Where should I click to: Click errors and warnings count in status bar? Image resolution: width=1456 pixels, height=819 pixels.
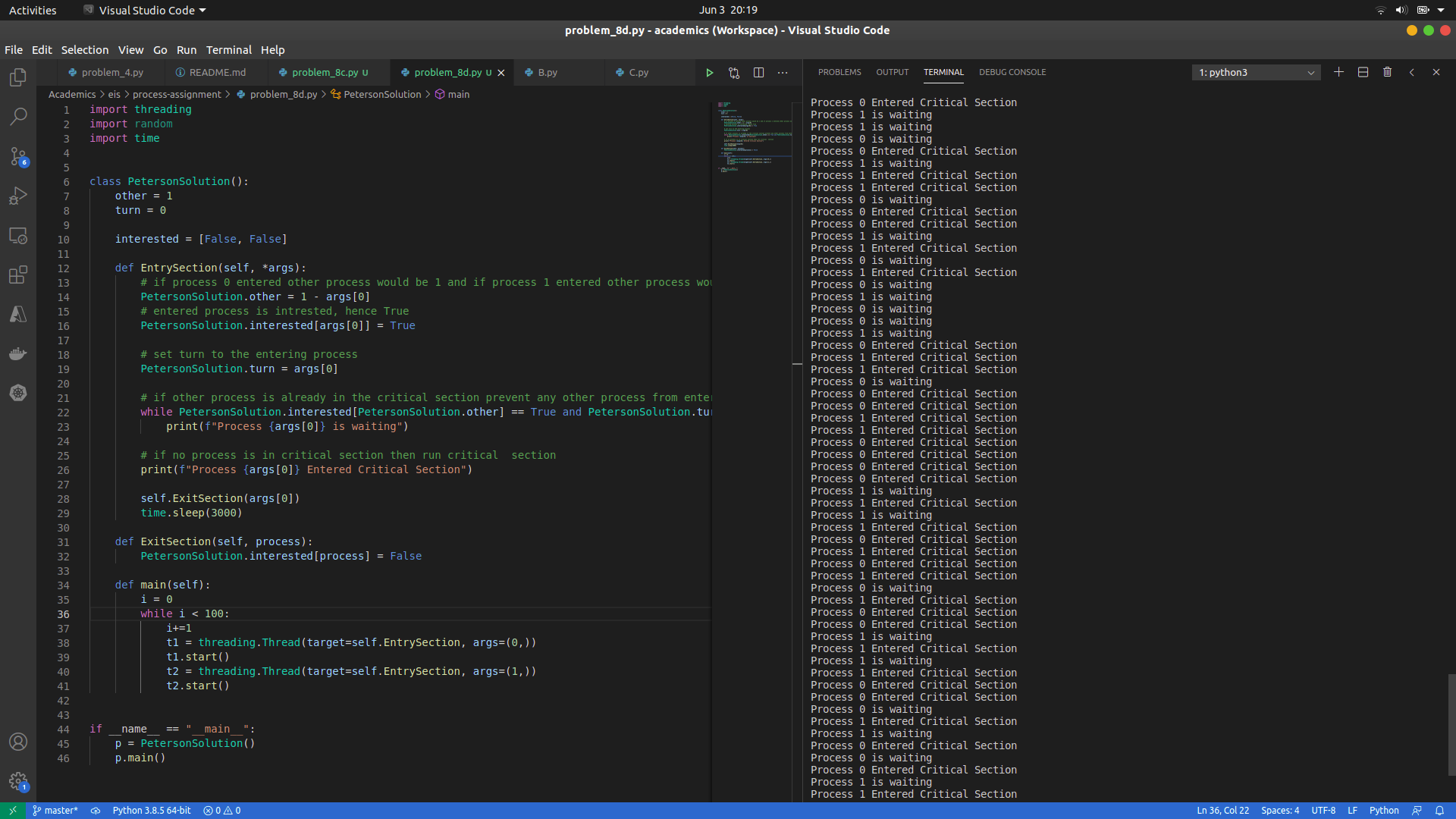point(222,810)
